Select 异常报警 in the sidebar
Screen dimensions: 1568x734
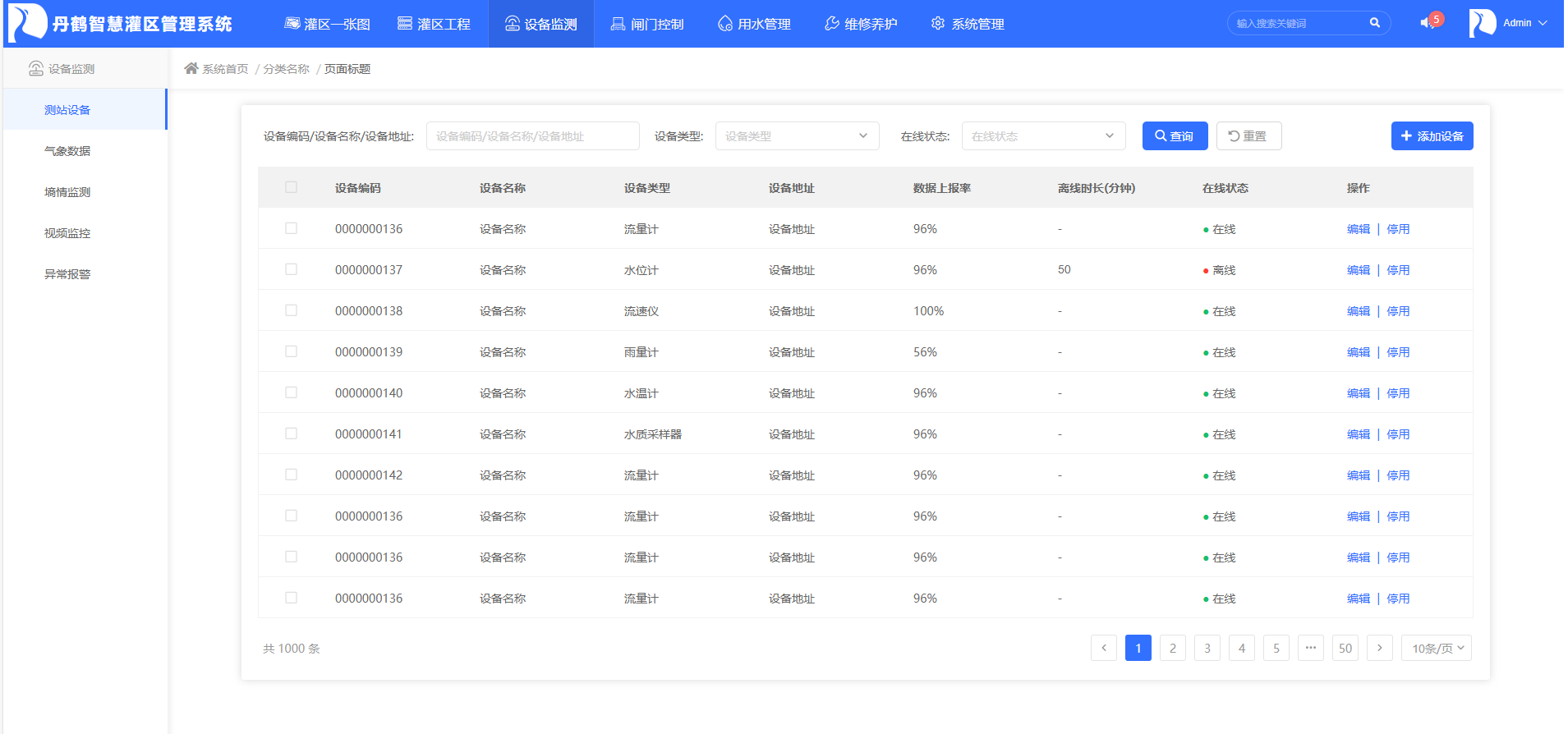(85, 273)
